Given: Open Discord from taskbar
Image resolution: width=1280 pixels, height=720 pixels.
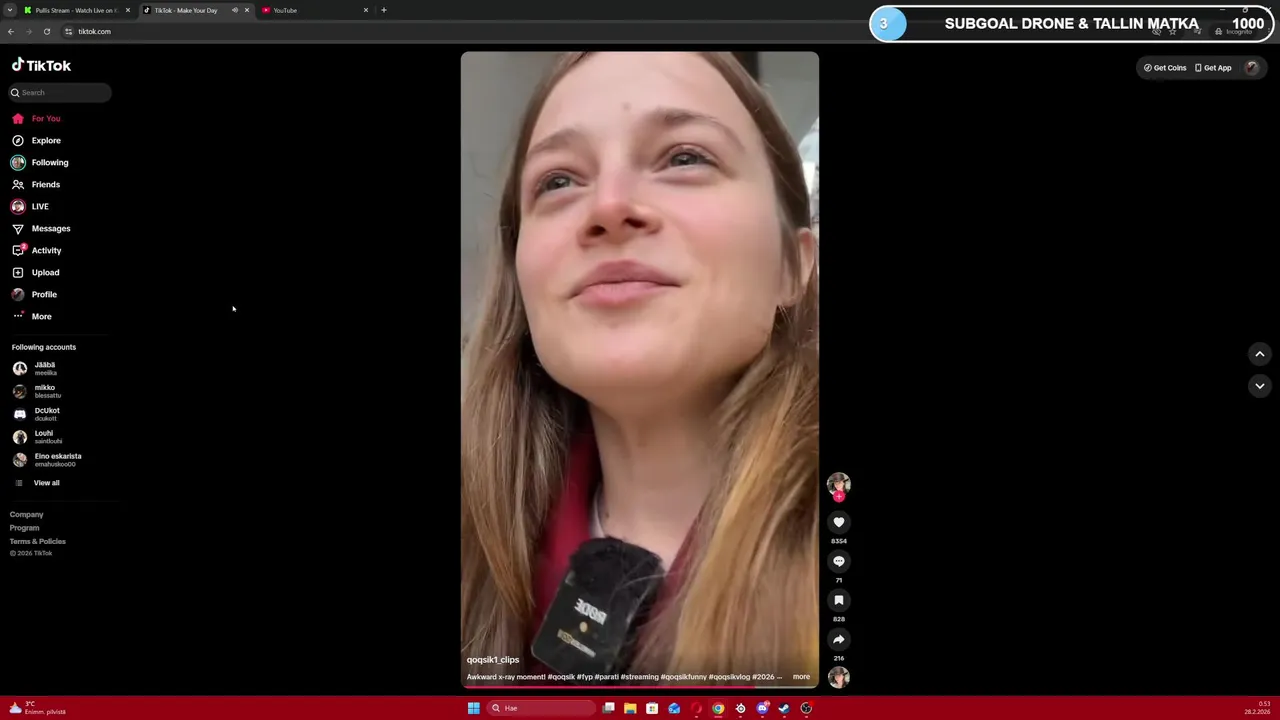Looking at the screenshot, I should 762,708.
